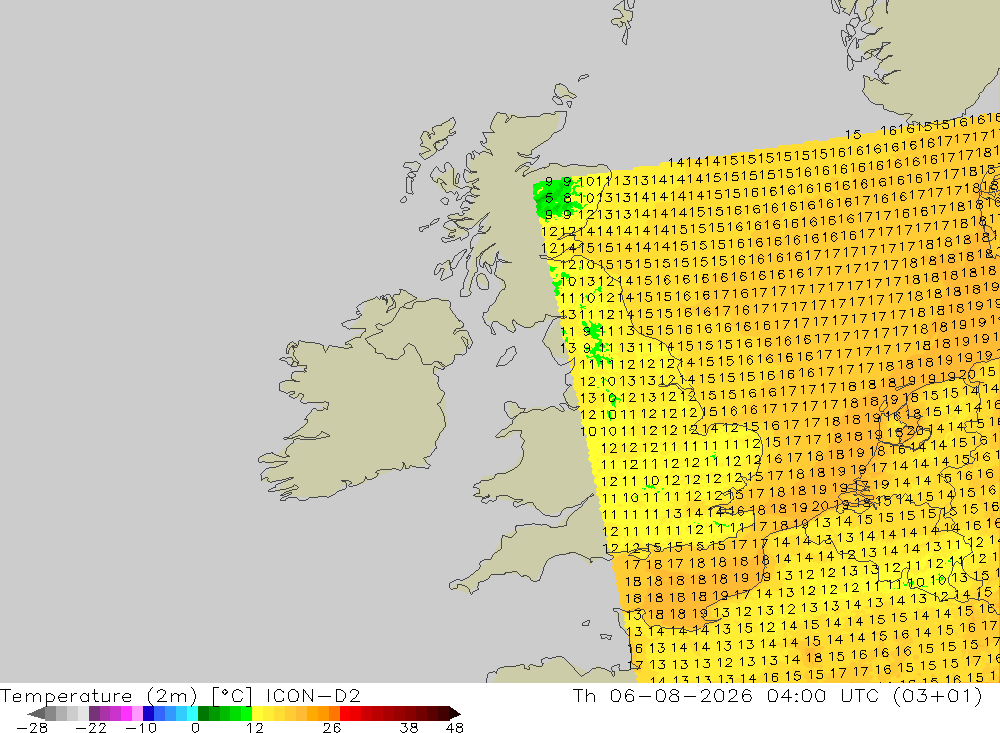Viewport: 1000px width, 733px height.
Task: Click the dark maroon right arrow end of scale
Action: pos(455,713)
